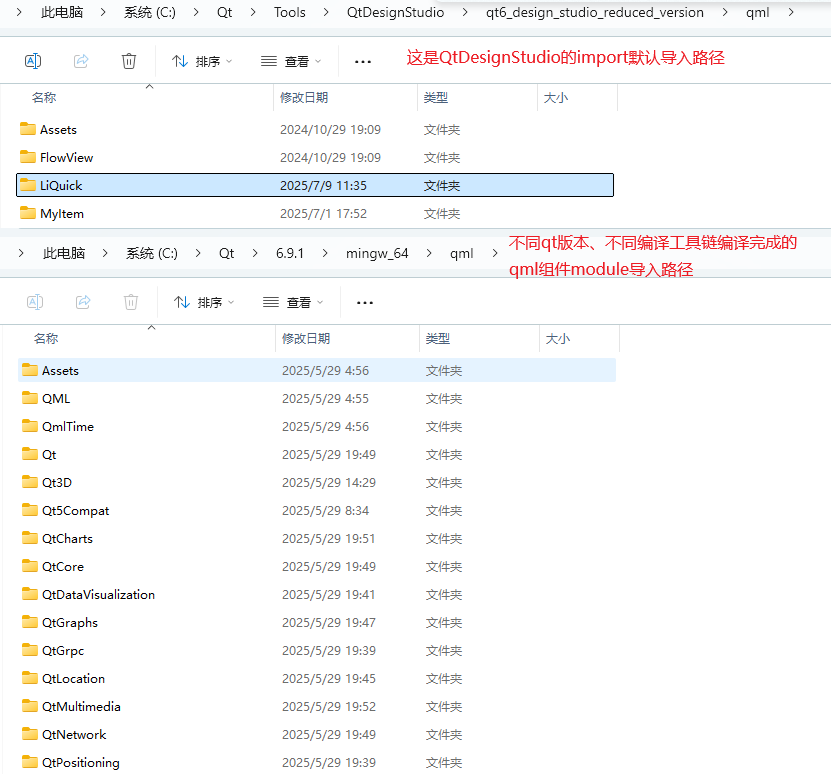Select the MyItem folder icon
The image size is (831, 774).
tap(28, 213)
